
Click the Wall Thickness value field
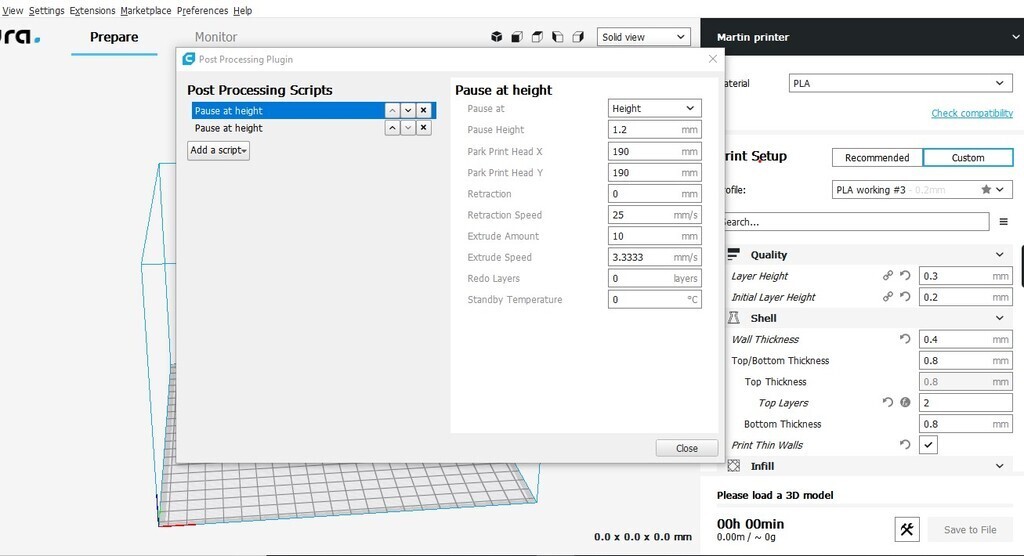click(966, 339)
